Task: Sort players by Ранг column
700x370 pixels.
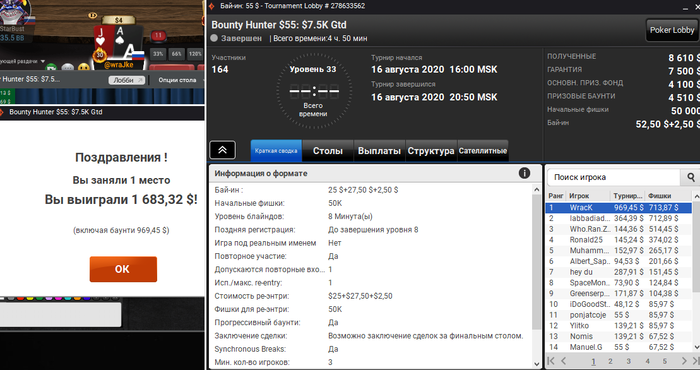Action: (556, 196)
